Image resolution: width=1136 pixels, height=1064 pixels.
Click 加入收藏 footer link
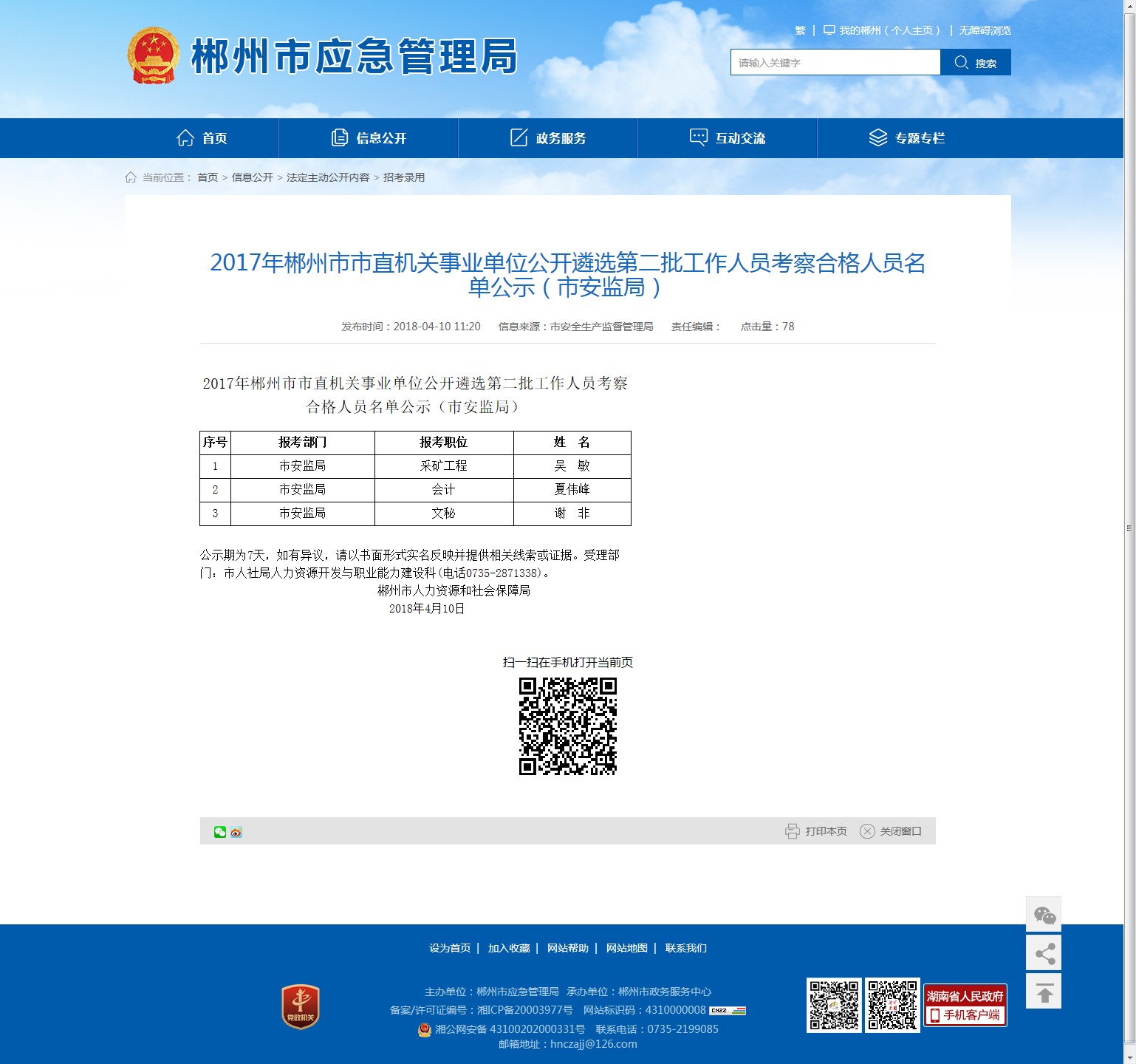point(509,948)
